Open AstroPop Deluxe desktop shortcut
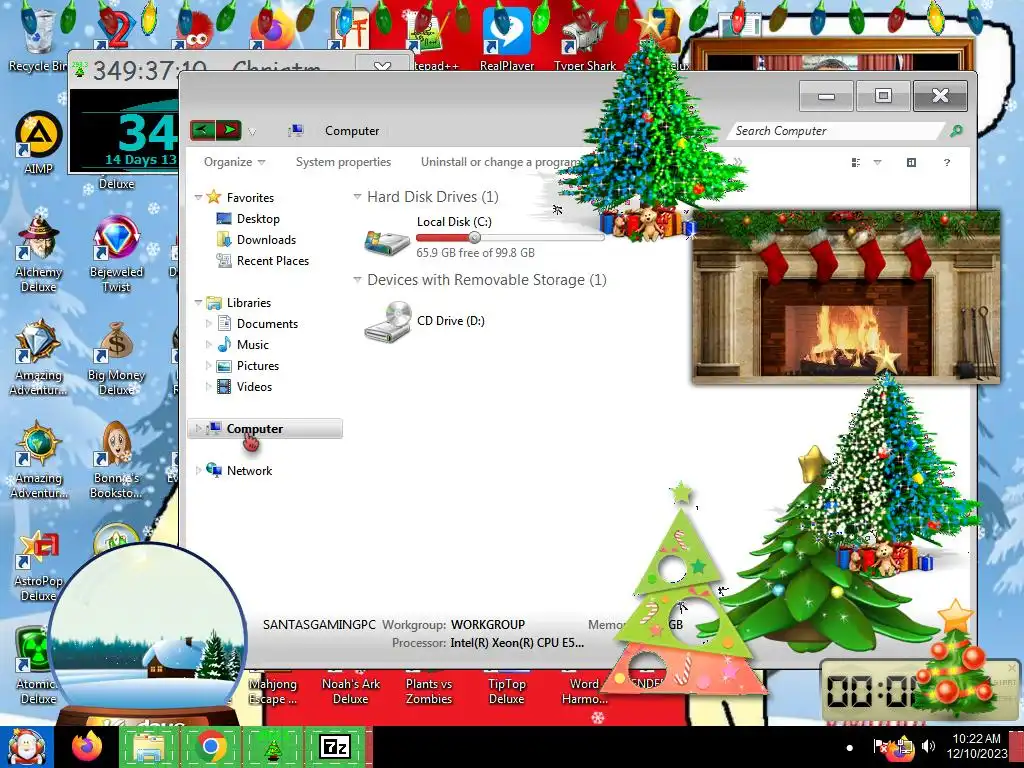Image resolution: width=1024 pixels, height=768 pixels. (x=38, y=566)
